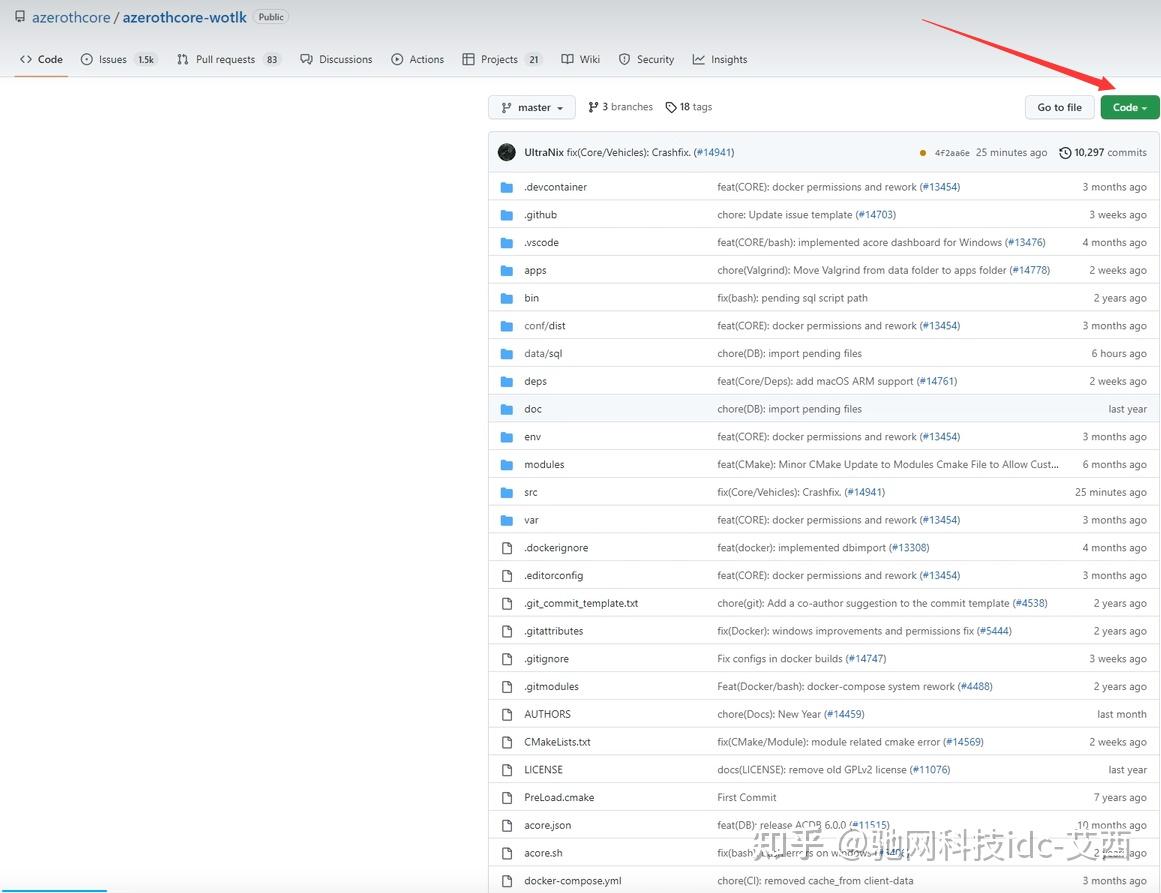The image size is (1161, 893).
Task: Open the Insights tab
Action: click(x=720, y=59)
